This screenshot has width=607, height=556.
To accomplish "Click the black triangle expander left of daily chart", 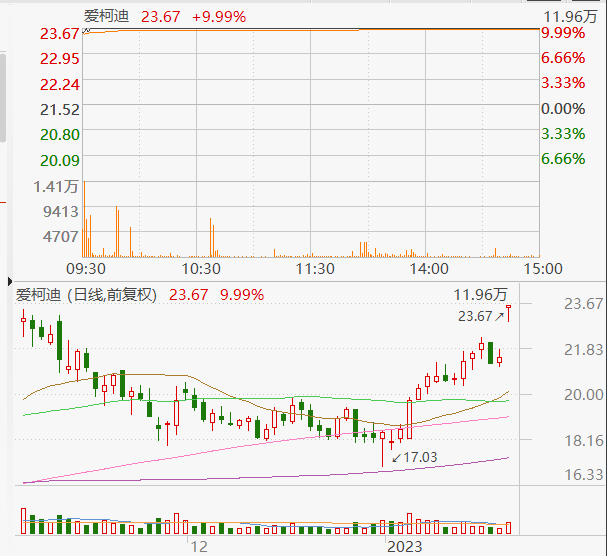I will (x=10, y=281).
